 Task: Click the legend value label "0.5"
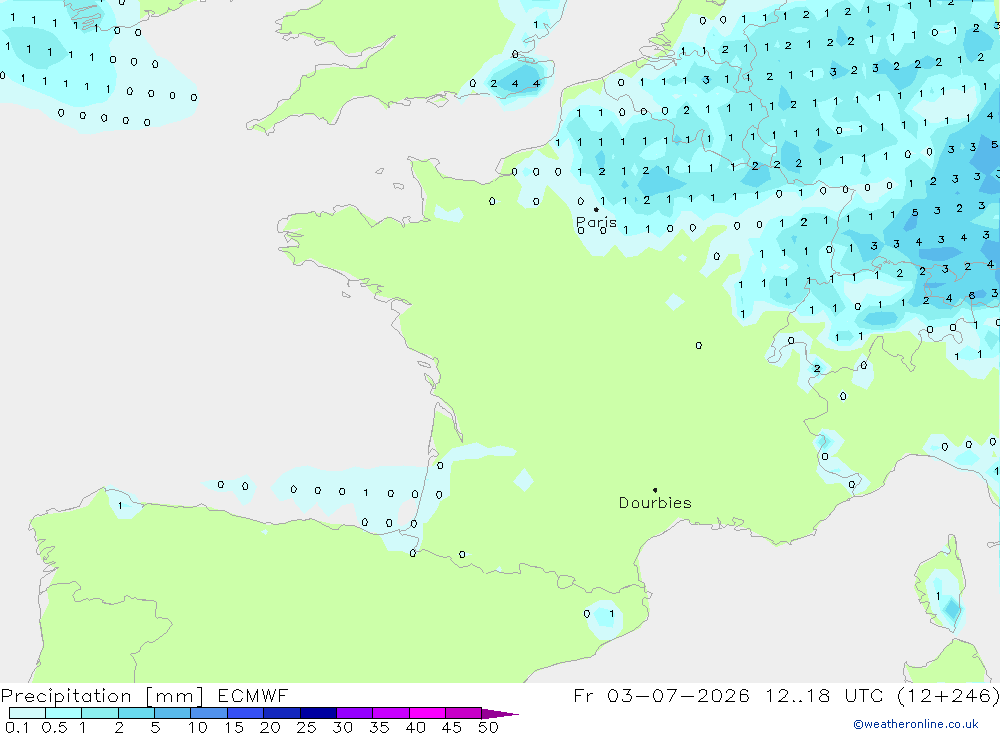[55, 727]
